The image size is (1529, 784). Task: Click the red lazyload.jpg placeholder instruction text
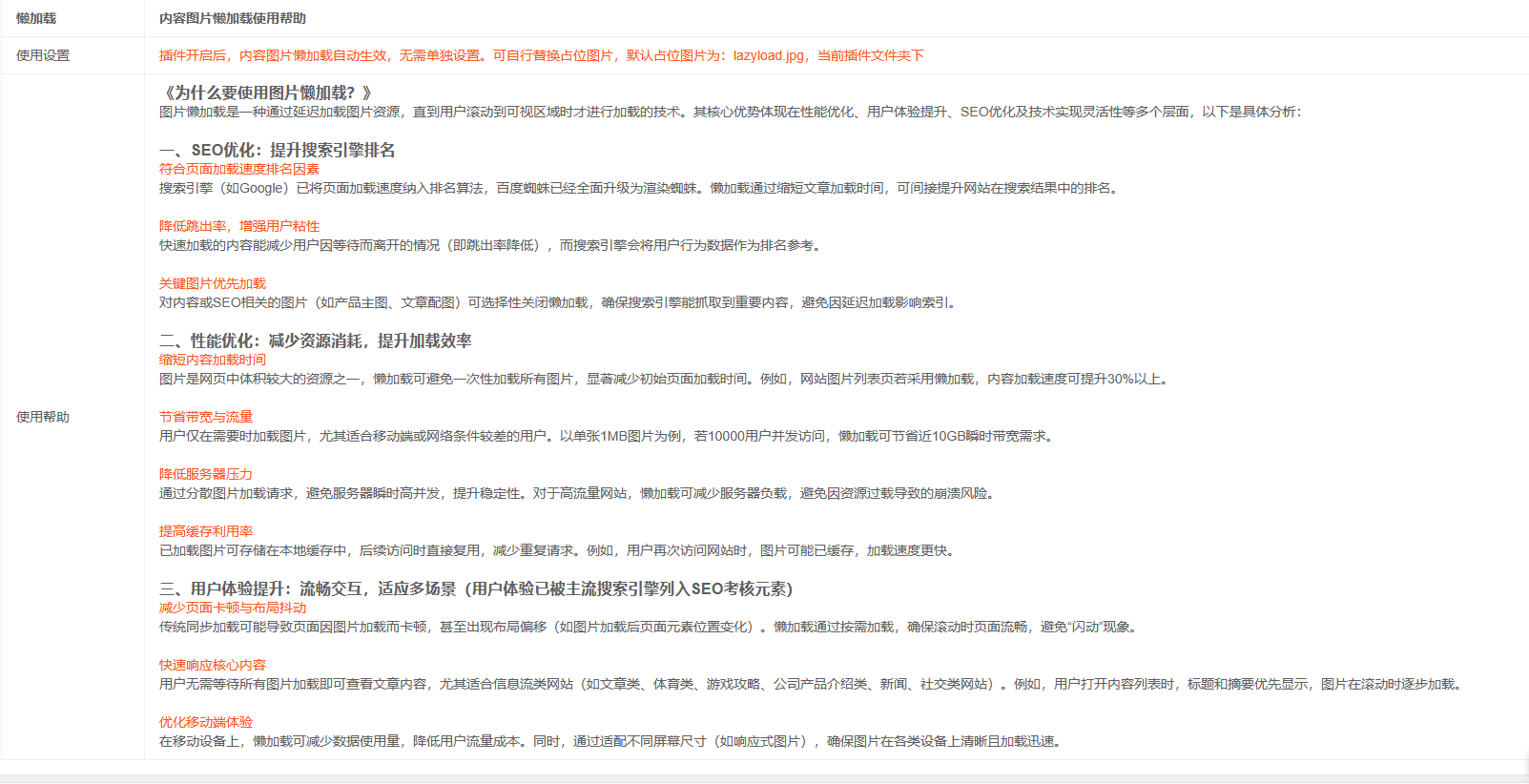(541, 55)
